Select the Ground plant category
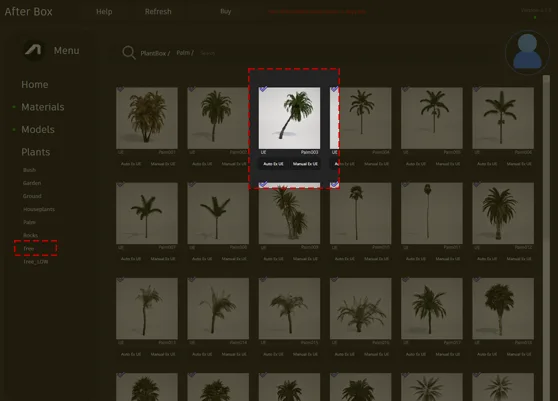The width and height of the screenshot is (558, 401). (x=32, y=196)
